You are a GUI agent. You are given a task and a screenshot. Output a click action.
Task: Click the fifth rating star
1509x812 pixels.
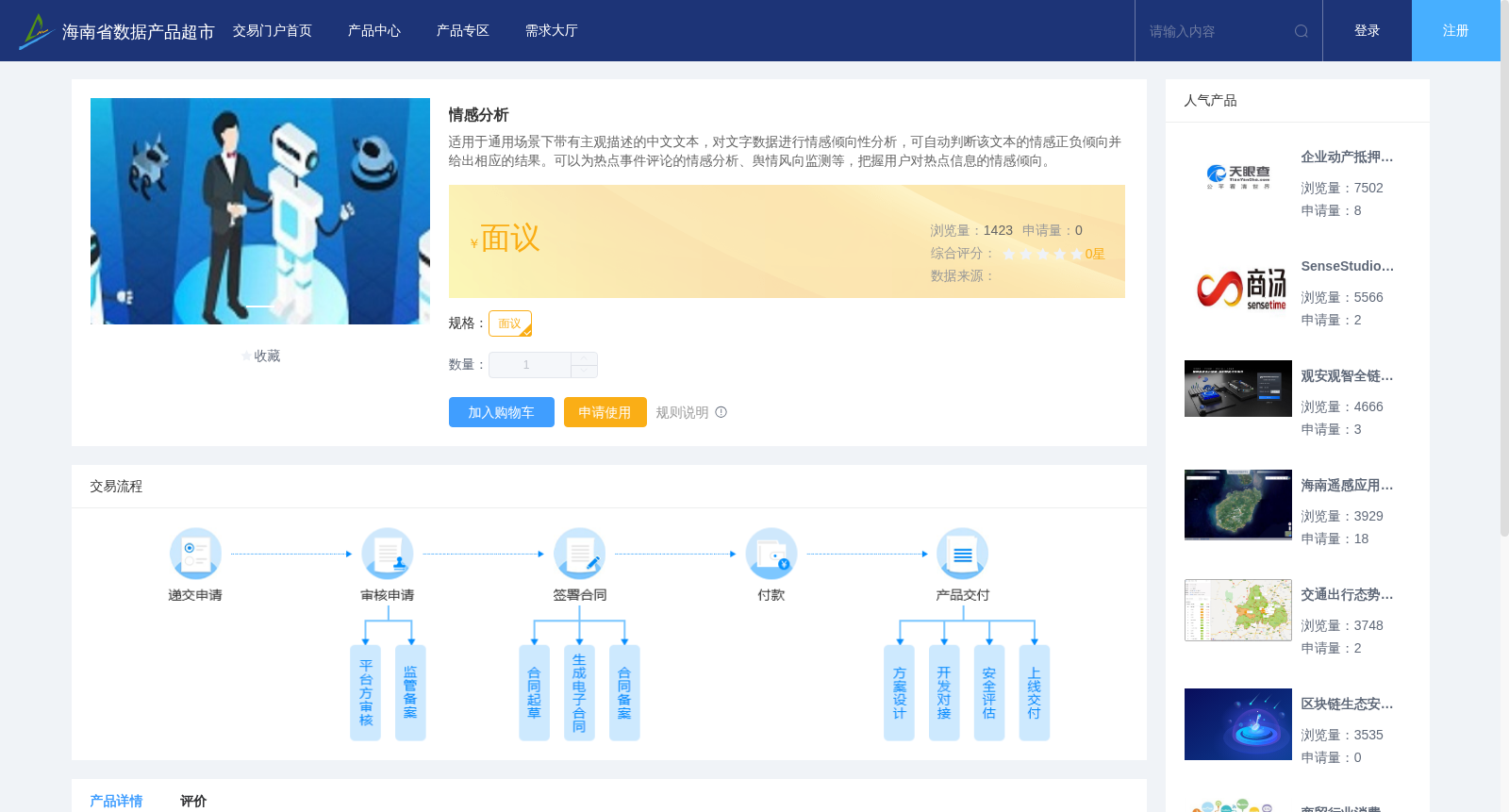click(x=1077, y=255)
